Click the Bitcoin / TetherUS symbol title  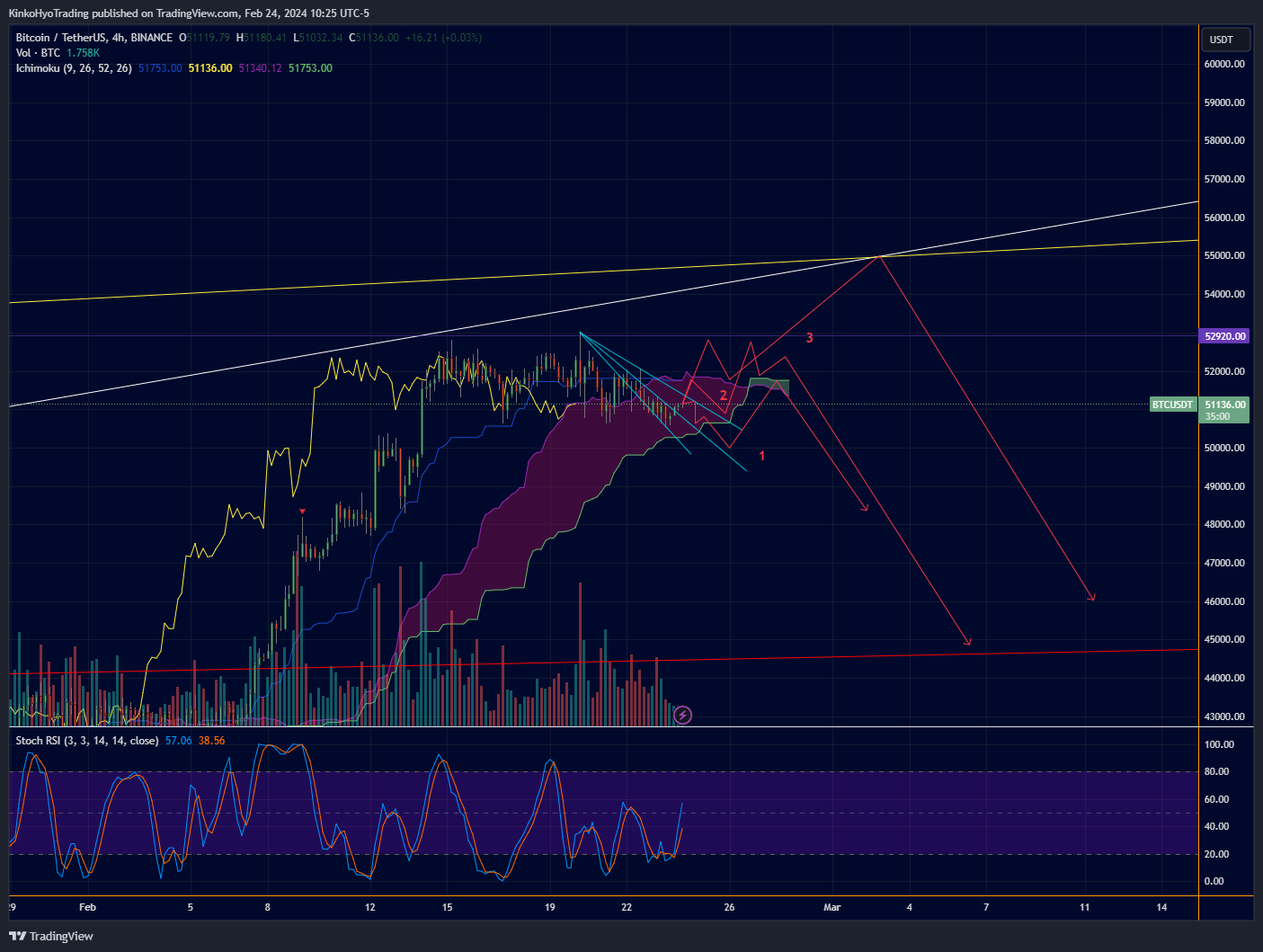point(62,38)
